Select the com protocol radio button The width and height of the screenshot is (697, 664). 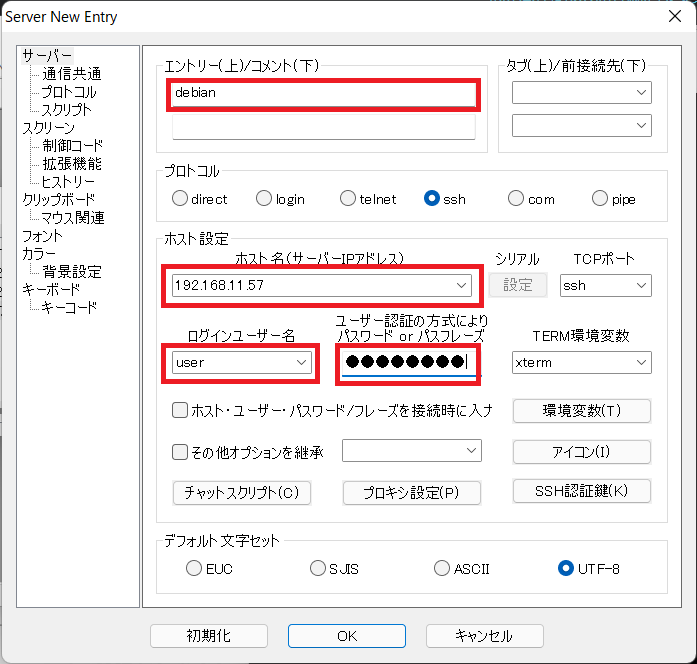[x=516, y=198]
